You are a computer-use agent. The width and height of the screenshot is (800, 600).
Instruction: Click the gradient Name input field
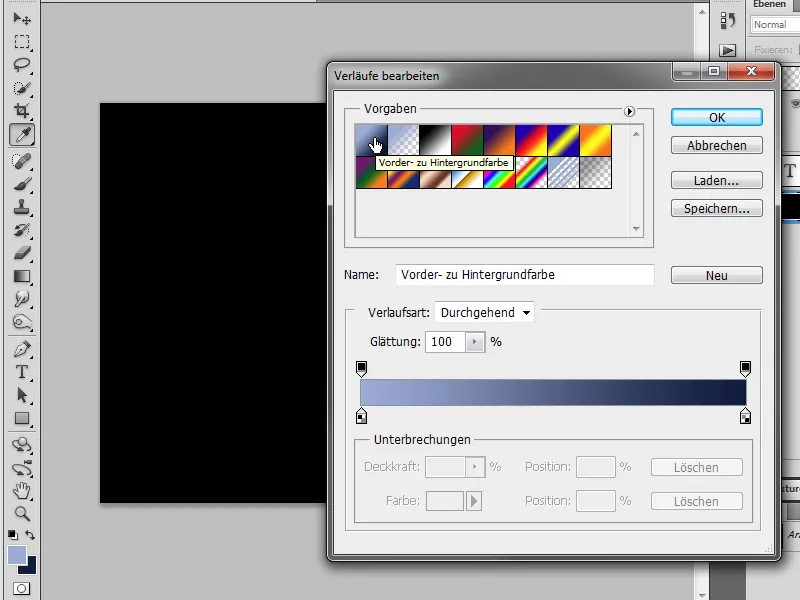(524, 274)
